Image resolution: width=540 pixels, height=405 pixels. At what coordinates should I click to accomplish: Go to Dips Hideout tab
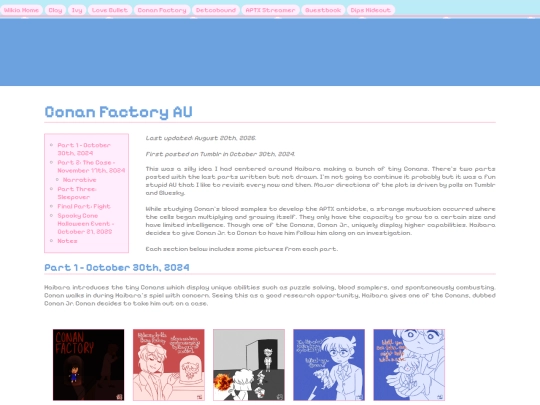371,10
